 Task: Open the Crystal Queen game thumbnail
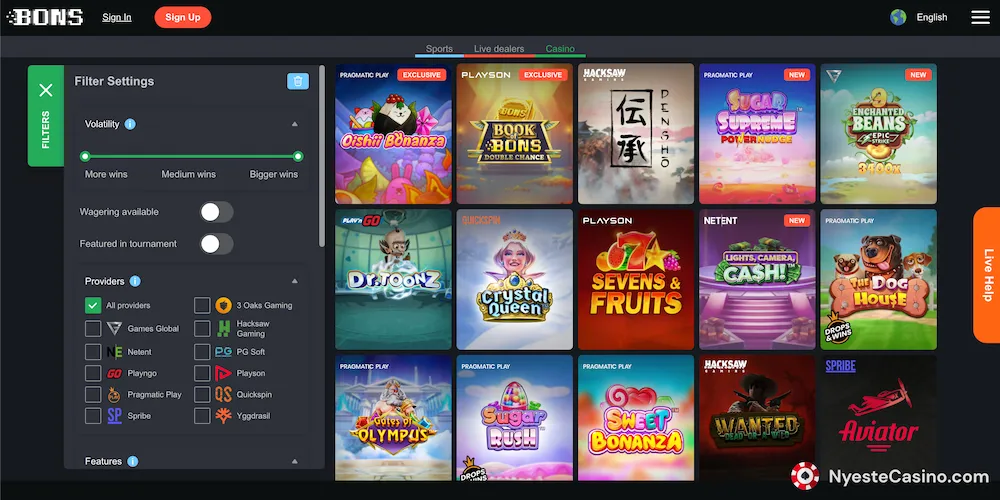515,279
